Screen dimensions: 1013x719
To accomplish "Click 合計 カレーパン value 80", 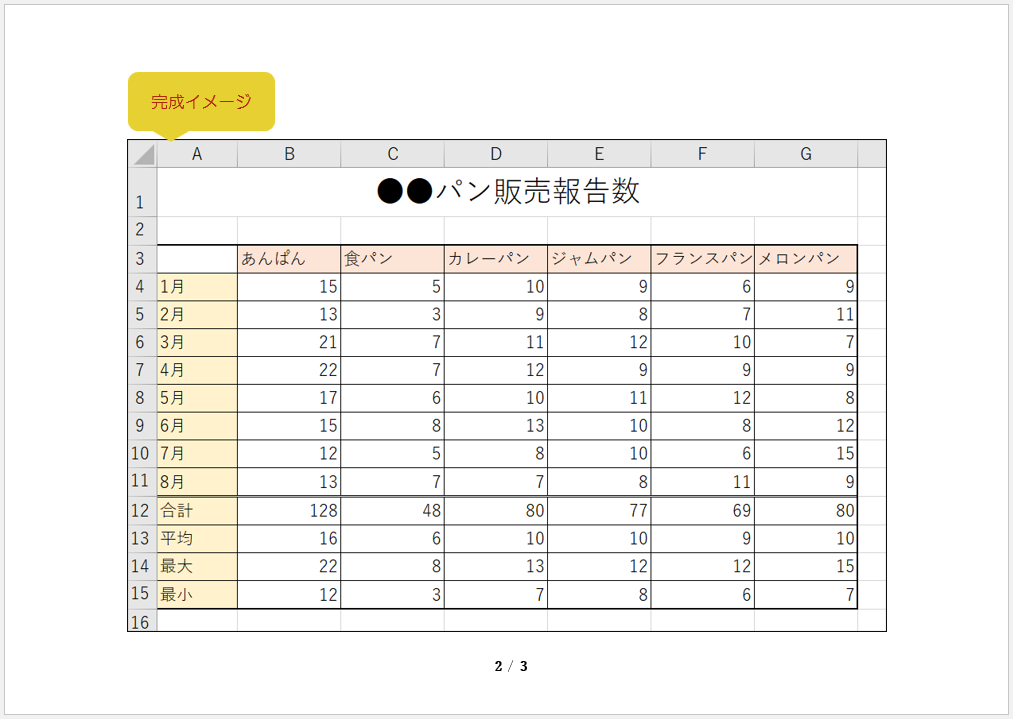I will (x=496, y=510).
